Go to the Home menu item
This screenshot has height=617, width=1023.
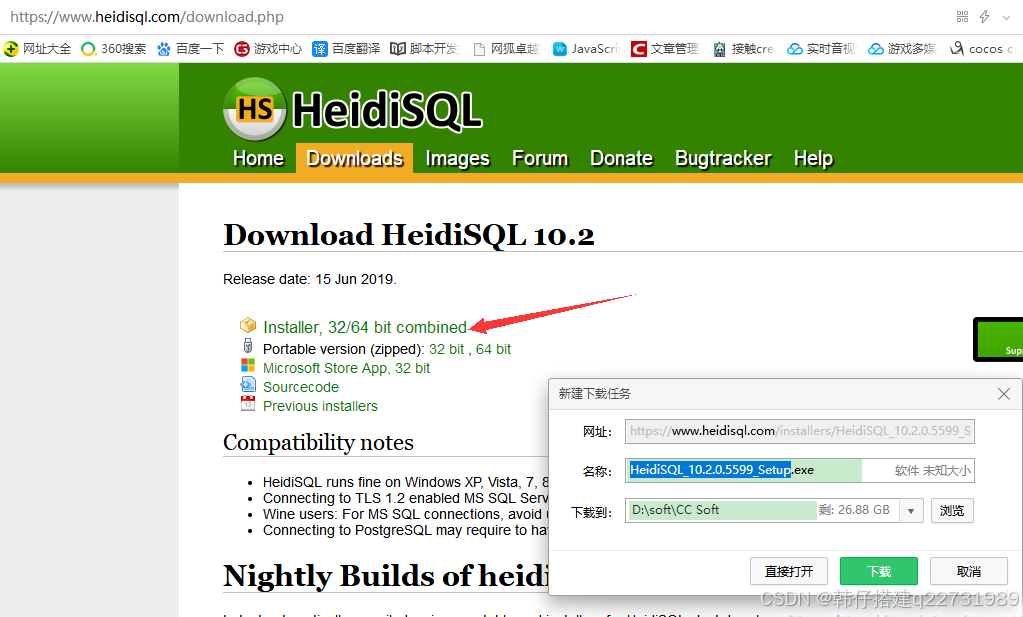(258, 158)
